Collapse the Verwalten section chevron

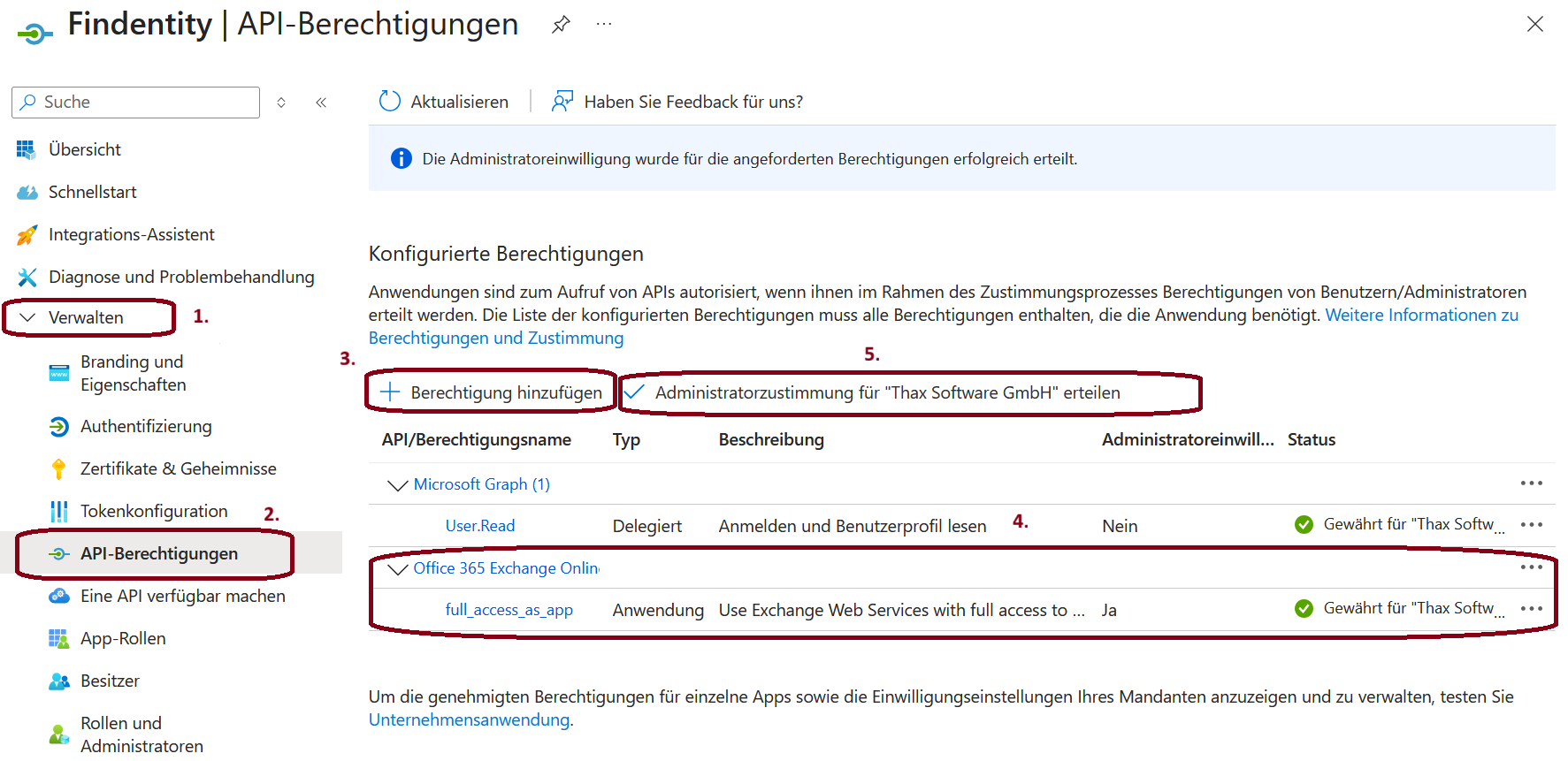27,317
